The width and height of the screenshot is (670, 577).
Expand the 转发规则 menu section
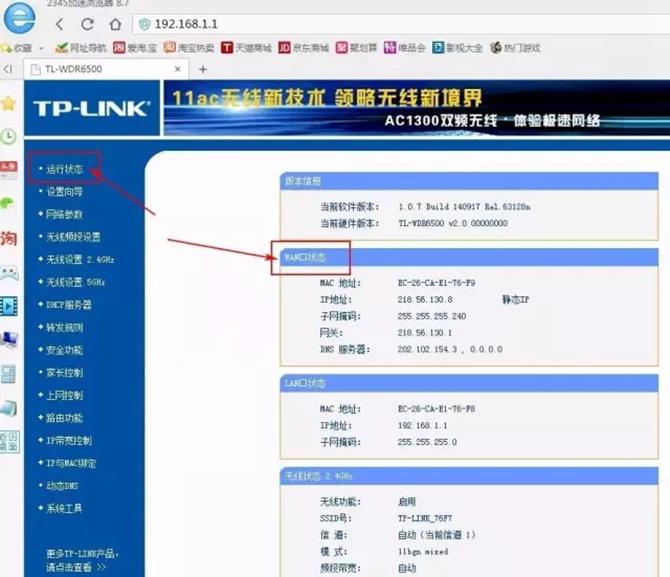(x=65, y=327)
